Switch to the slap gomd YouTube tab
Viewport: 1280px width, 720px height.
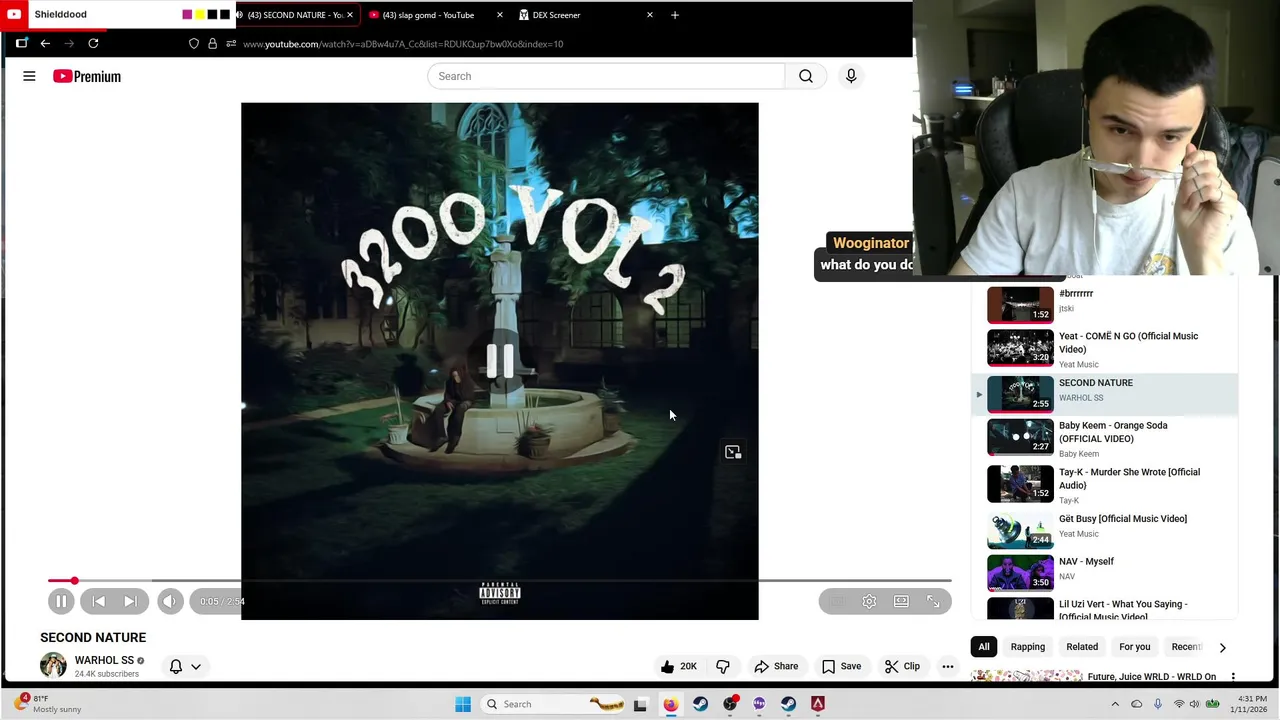(428, 15)
